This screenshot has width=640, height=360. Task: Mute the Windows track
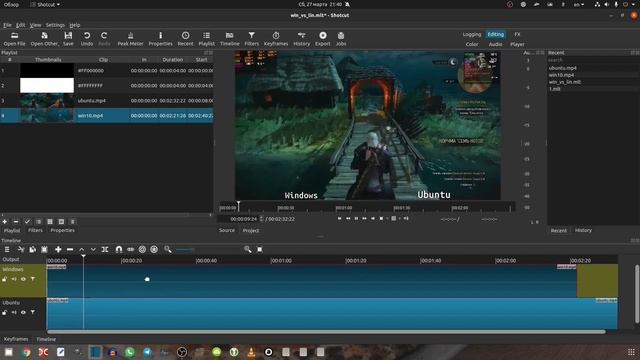tap(14, 279)
